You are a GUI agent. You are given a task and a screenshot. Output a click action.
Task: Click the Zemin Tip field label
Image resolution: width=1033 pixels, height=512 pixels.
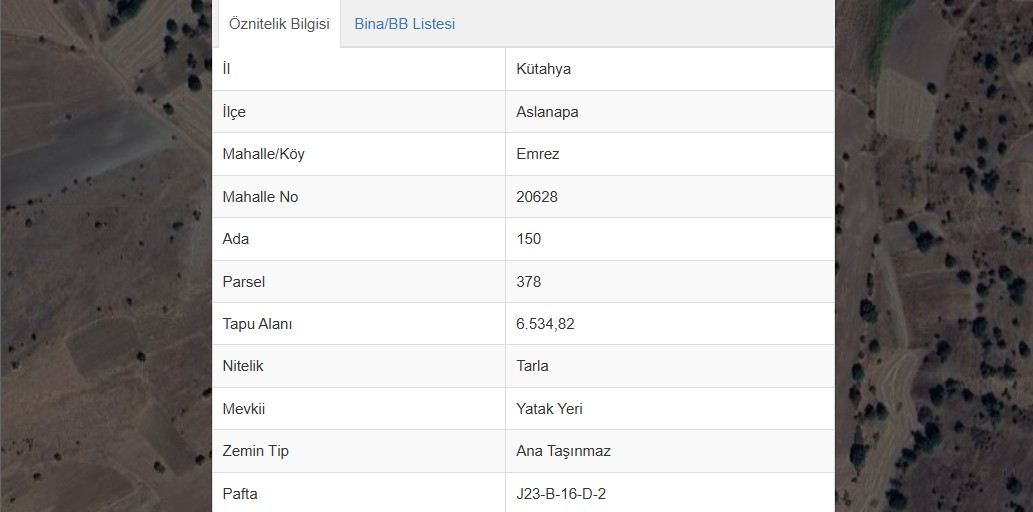(x=256, y=451)
